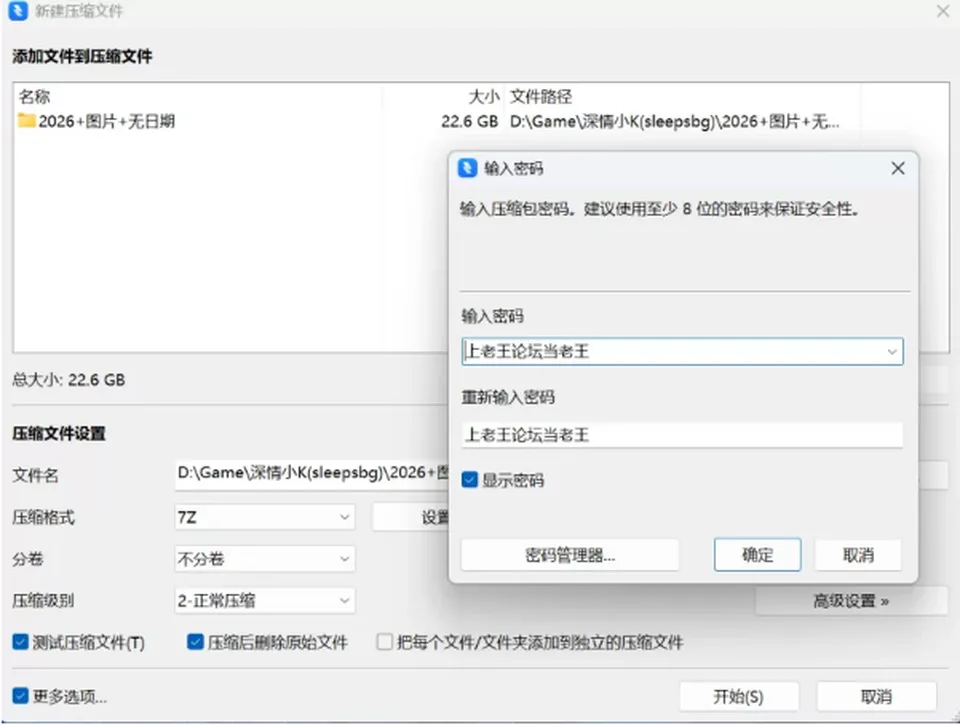Click the app logo in password dialog title
The image size is (960, 725).
[468, 168]
